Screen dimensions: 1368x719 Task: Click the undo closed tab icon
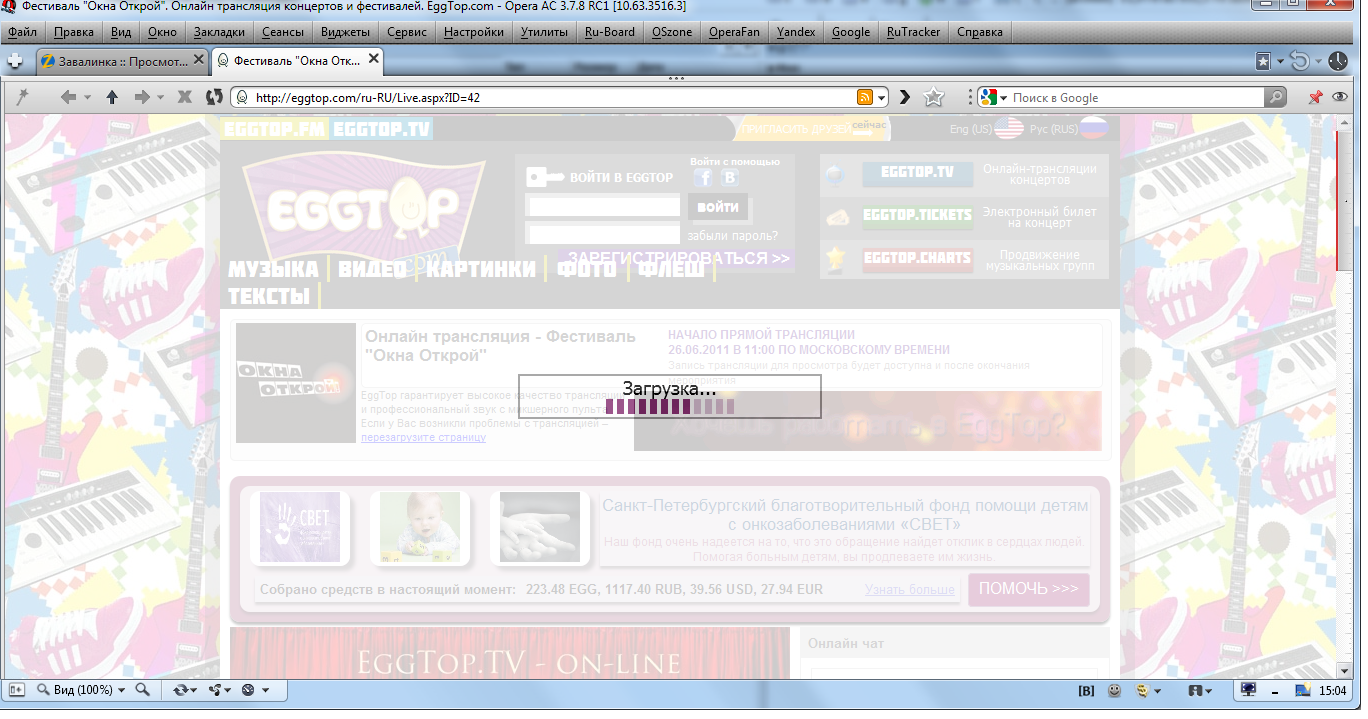[1299, 61]
